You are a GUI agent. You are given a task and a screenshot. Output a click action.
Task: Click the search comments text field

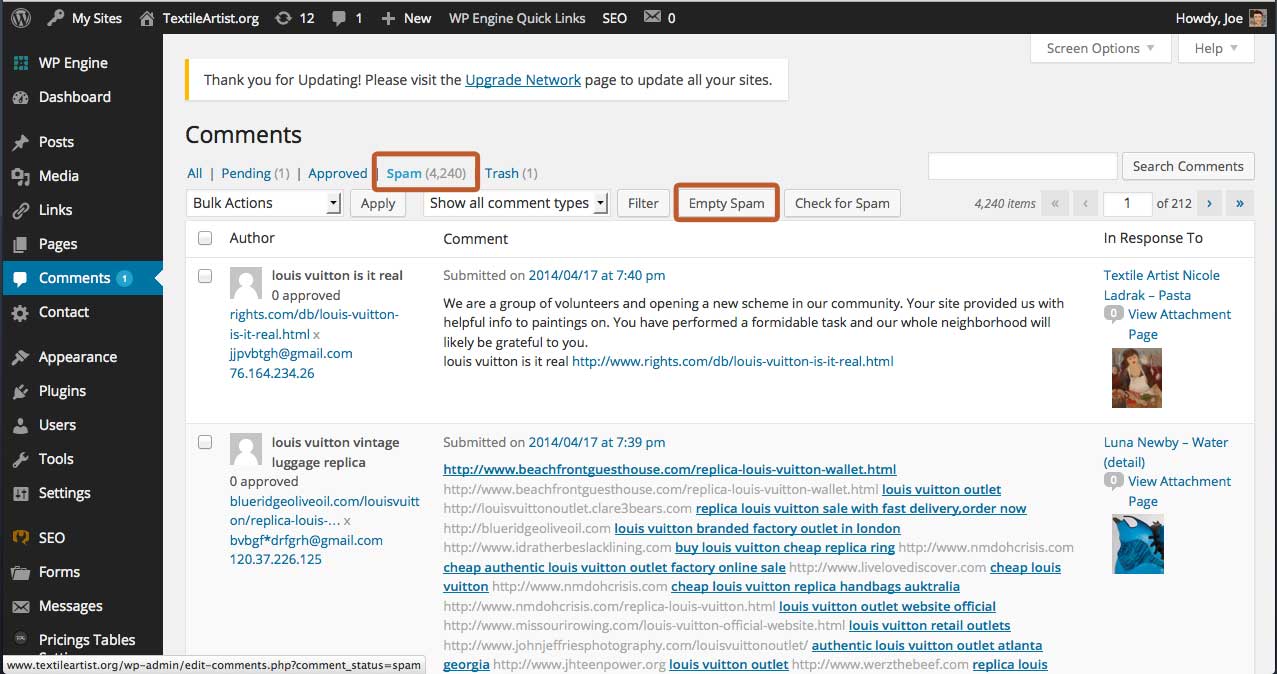click(x=1022, y=166)
